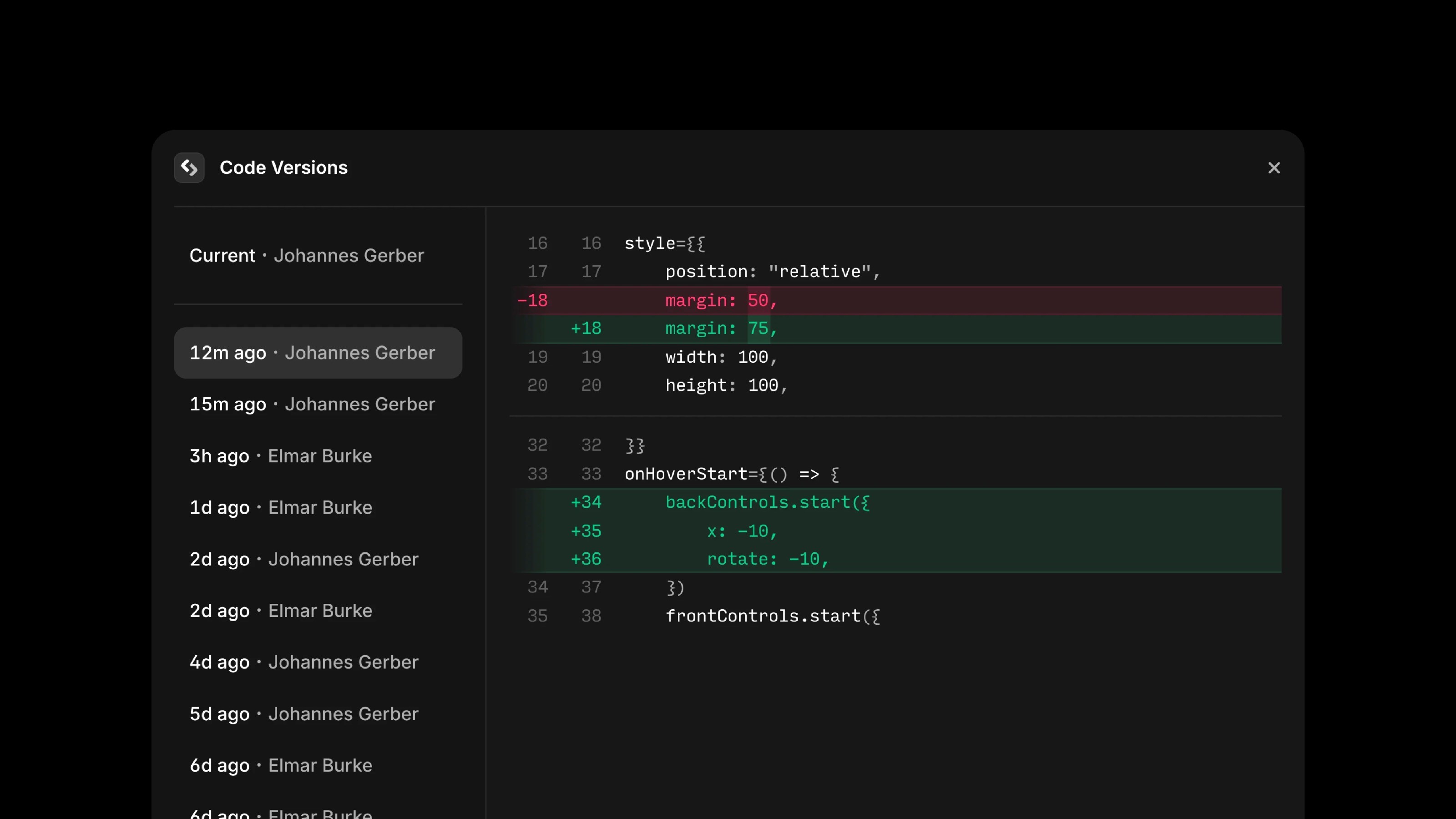Click the Code Versions icon in header
Viewport: 1456px width, 819px height.
[x=189, y=168]
